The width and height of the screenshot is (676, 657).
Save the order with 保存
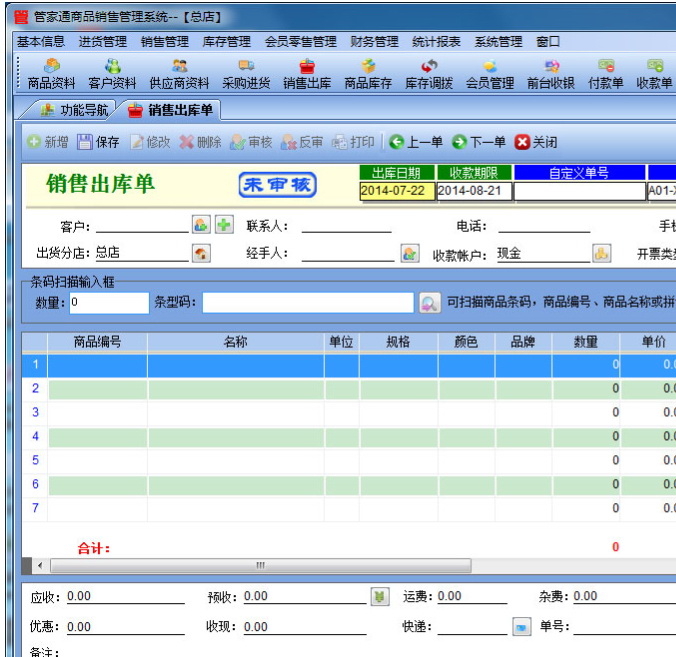[98, 142]
